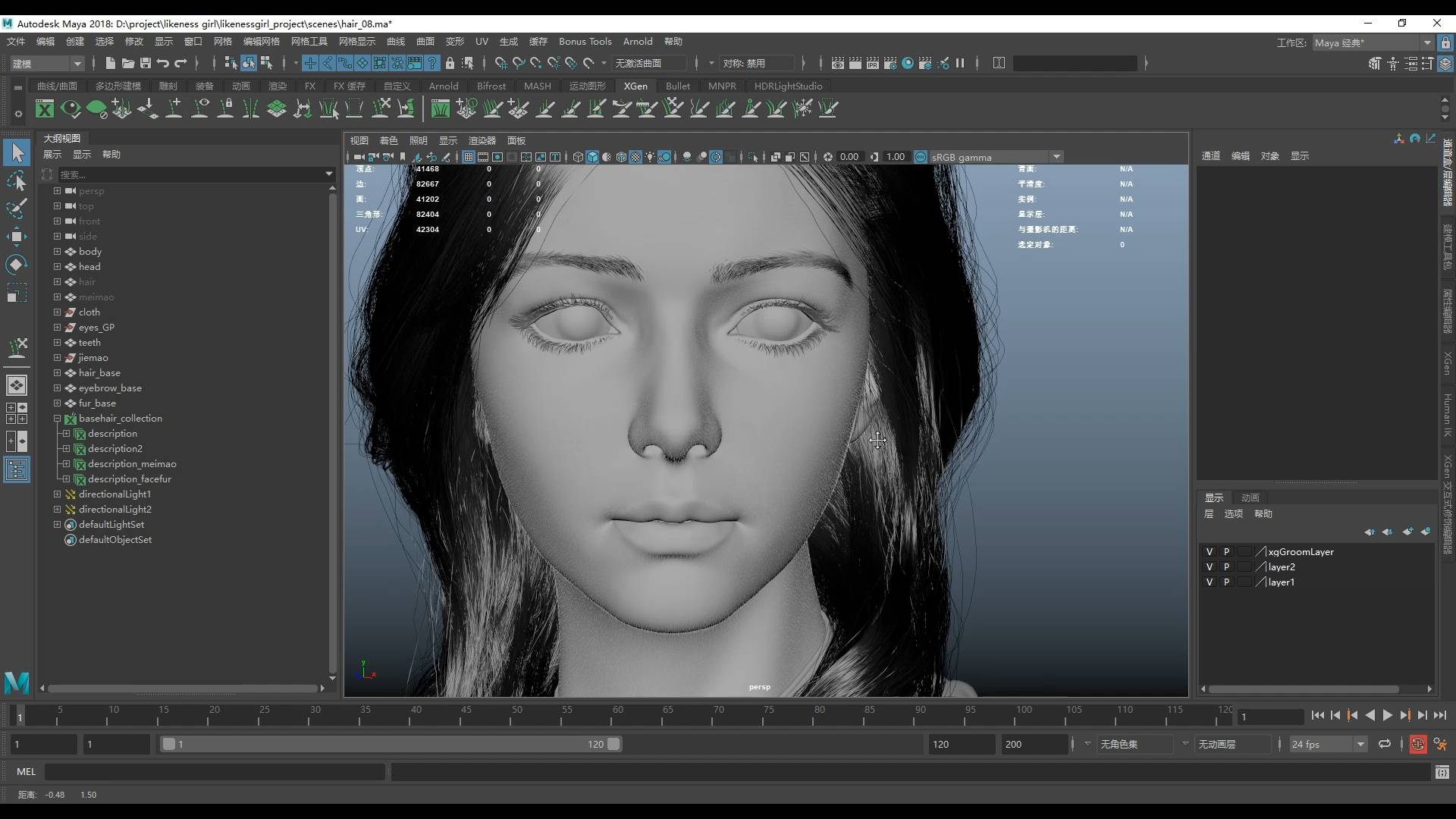Screen dimensions: 1456x819
Task: Toggle the Outliner panel button in toolbox
Action: point(16,469)
